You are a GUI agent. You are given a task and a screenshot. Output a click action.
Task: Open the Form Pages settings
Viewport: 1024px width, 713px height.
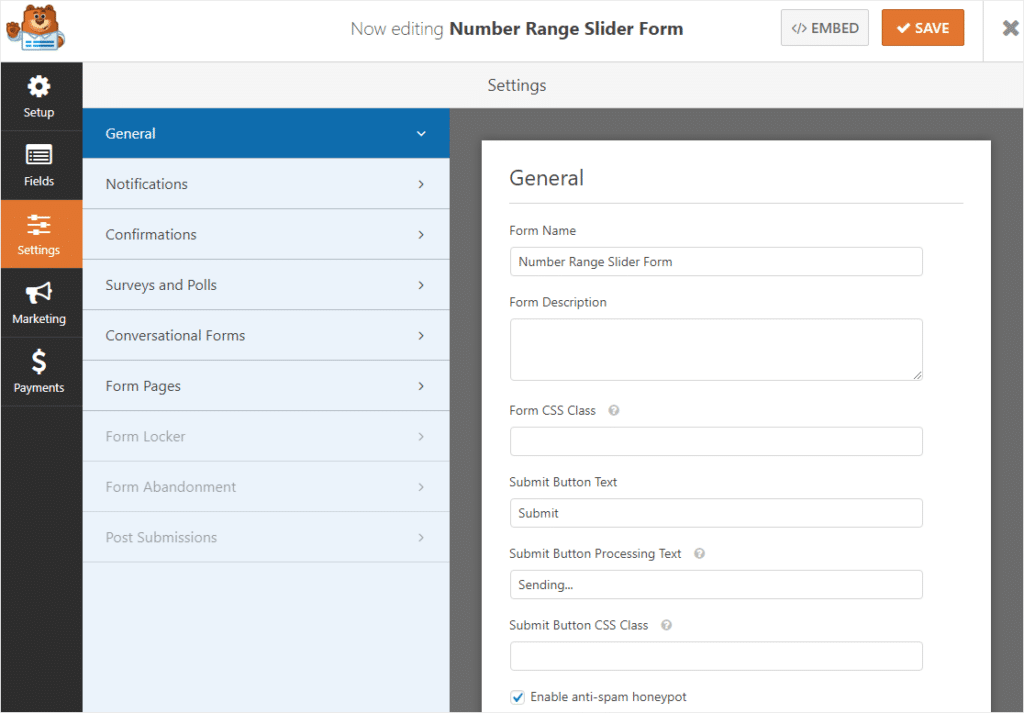(265, 386)
